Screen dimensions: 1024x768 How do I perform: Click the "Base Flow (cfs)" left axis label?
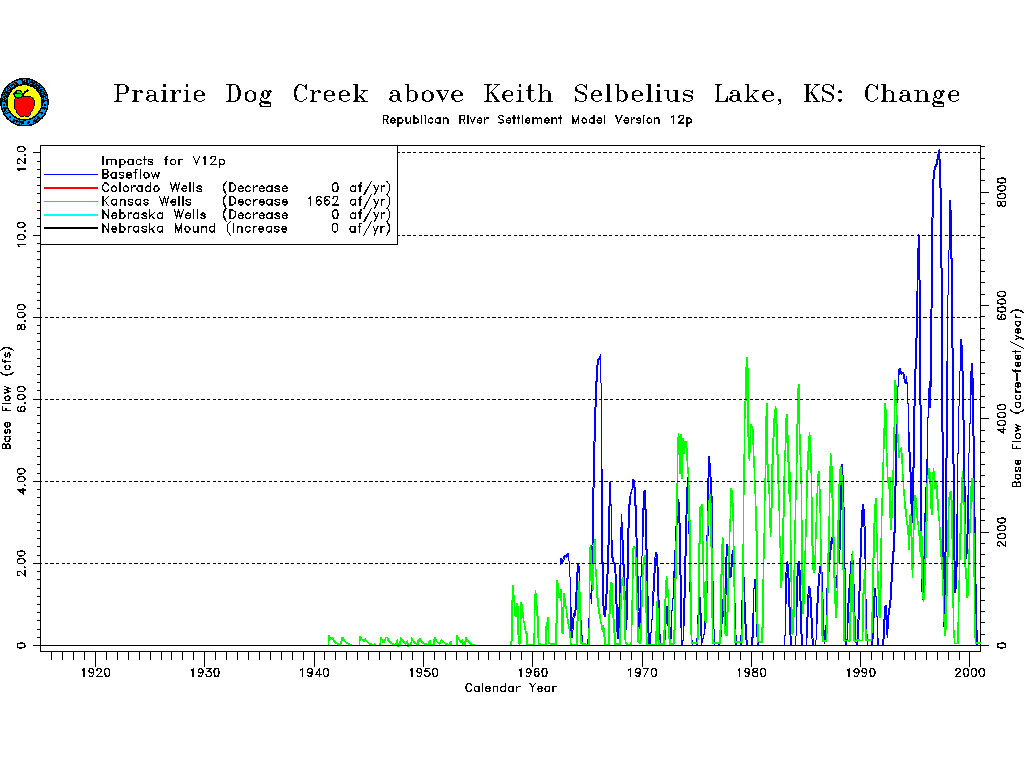7,398
